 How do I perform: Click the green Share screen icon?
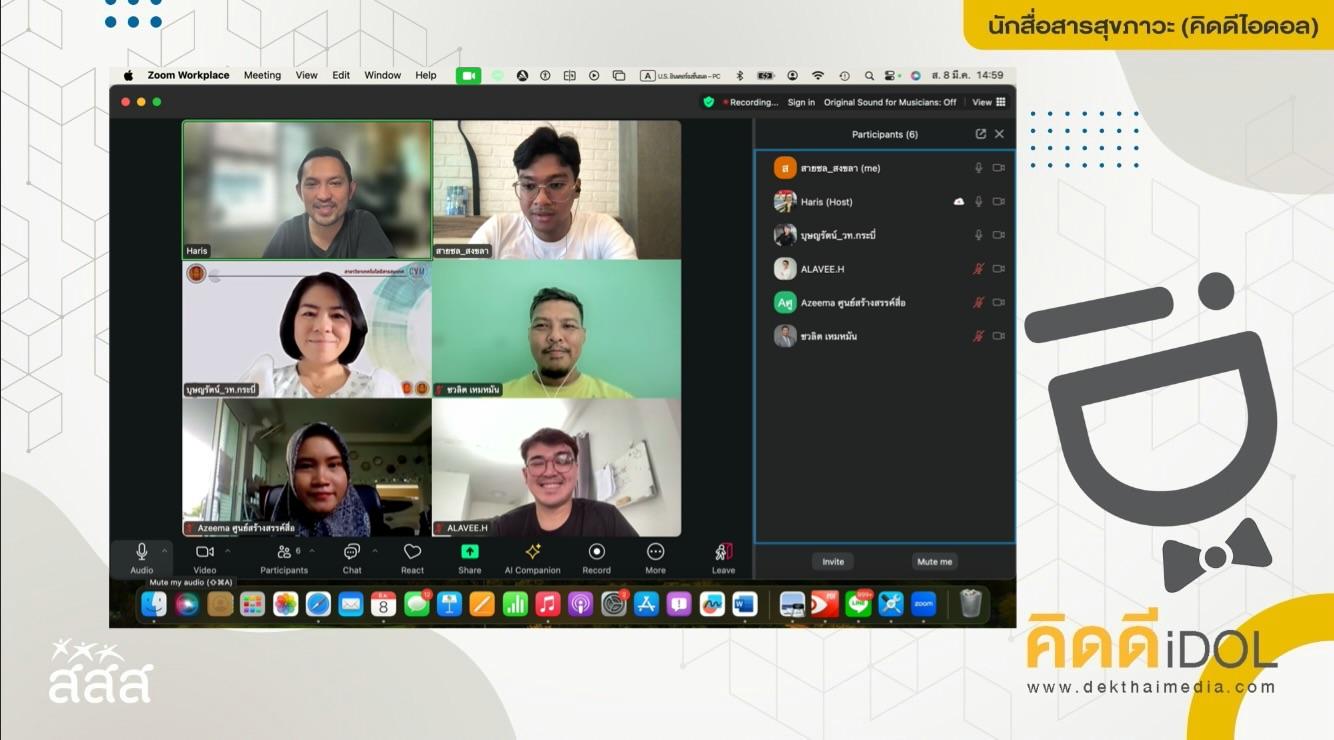[469, 552]
